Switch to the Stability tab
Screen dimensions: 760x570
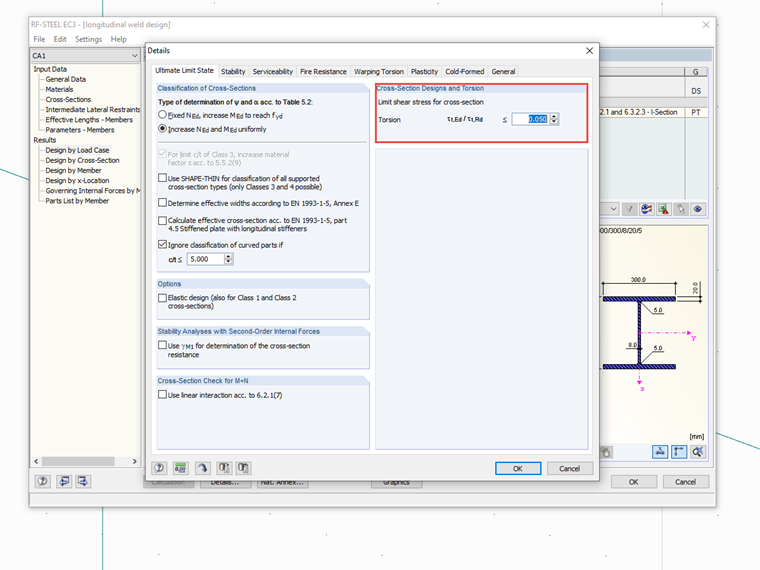233,72
